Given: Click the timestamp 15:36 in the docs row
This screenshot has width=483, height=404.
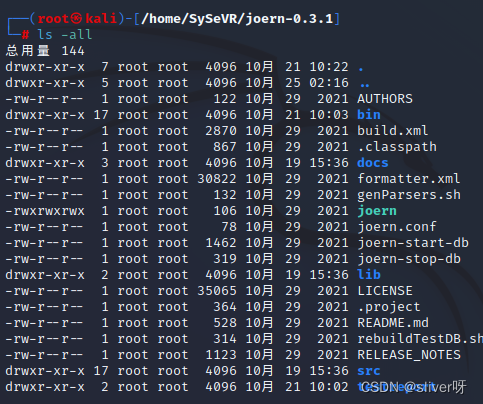Looking at the screenshot, I should click(x=329, y=163).
